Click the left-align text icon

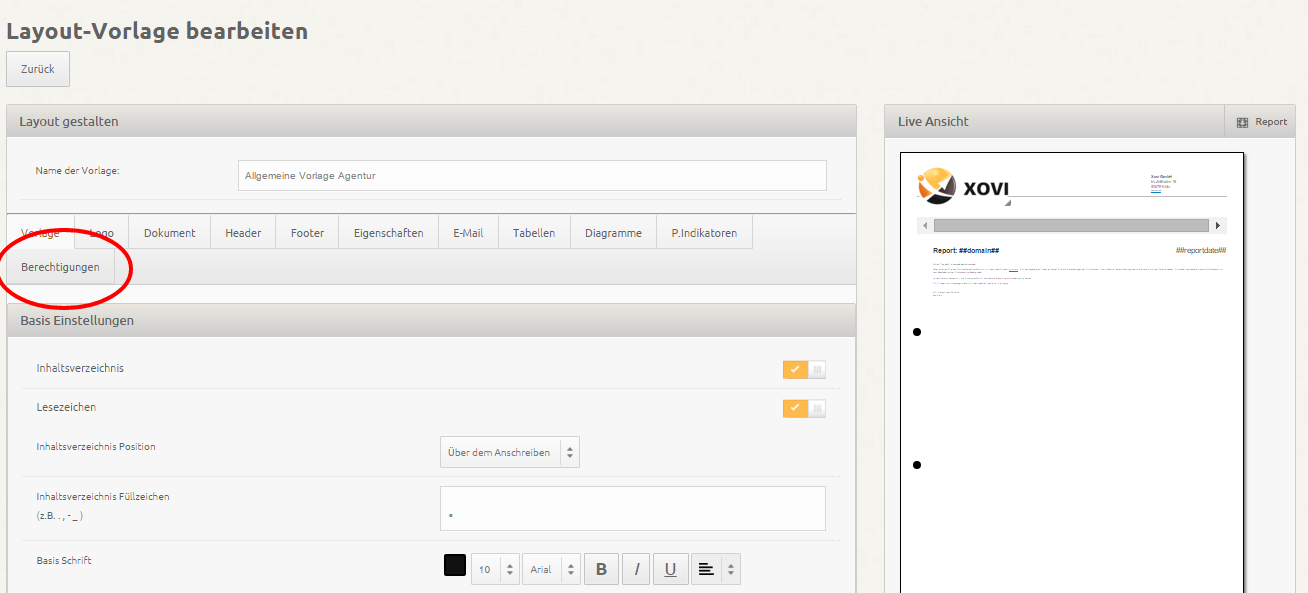[706, 569]
